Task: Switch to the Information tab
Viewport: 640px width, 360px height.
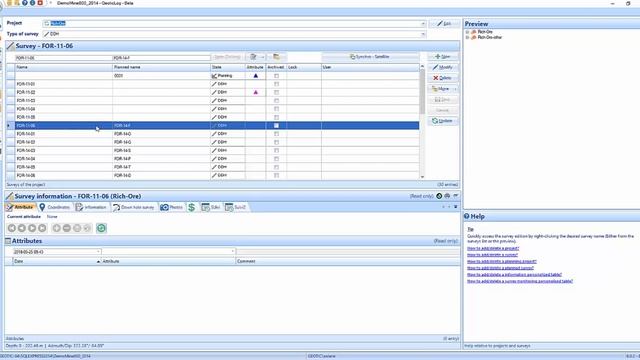Action: 91,207
